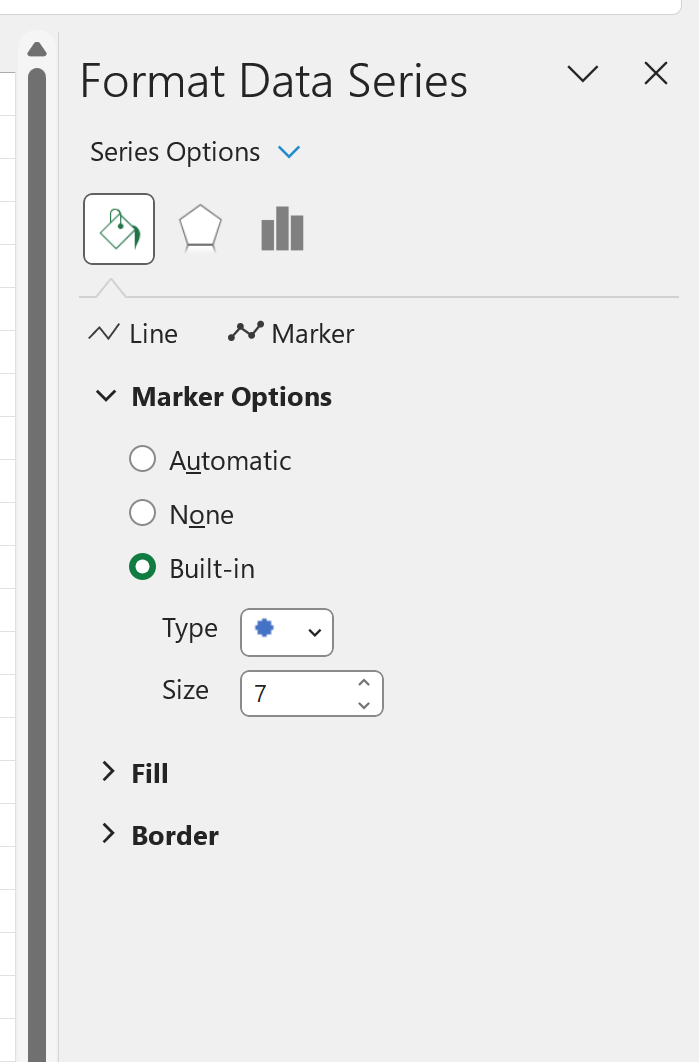
Task: Enable the Automatic marker option
Action: [x=142, y=458]
